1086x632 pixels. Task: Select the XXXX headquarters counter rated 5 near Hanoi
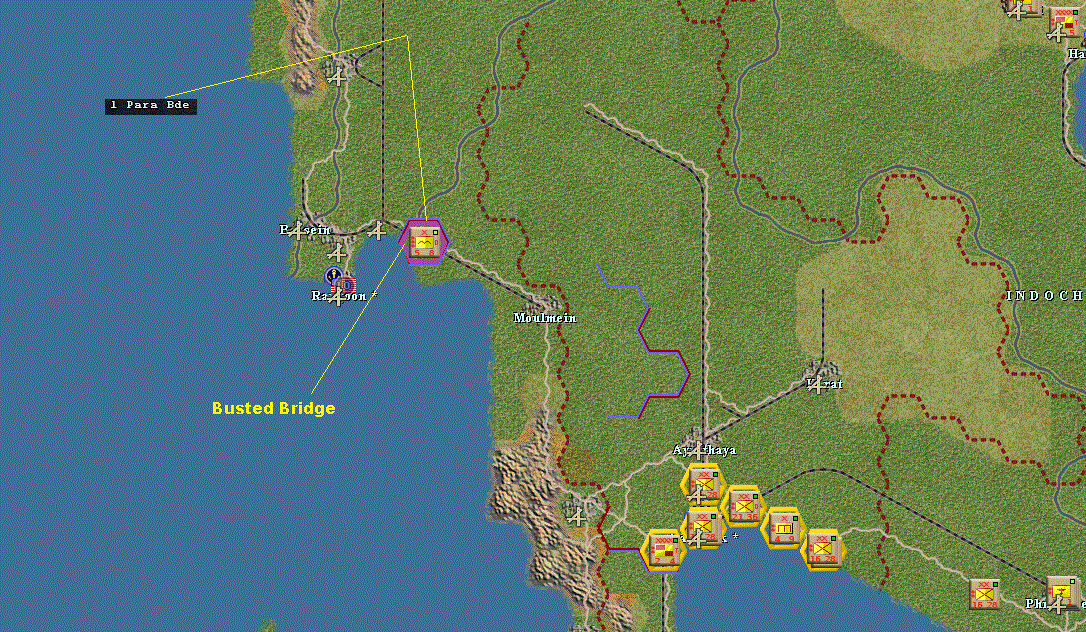point(1064,23)
